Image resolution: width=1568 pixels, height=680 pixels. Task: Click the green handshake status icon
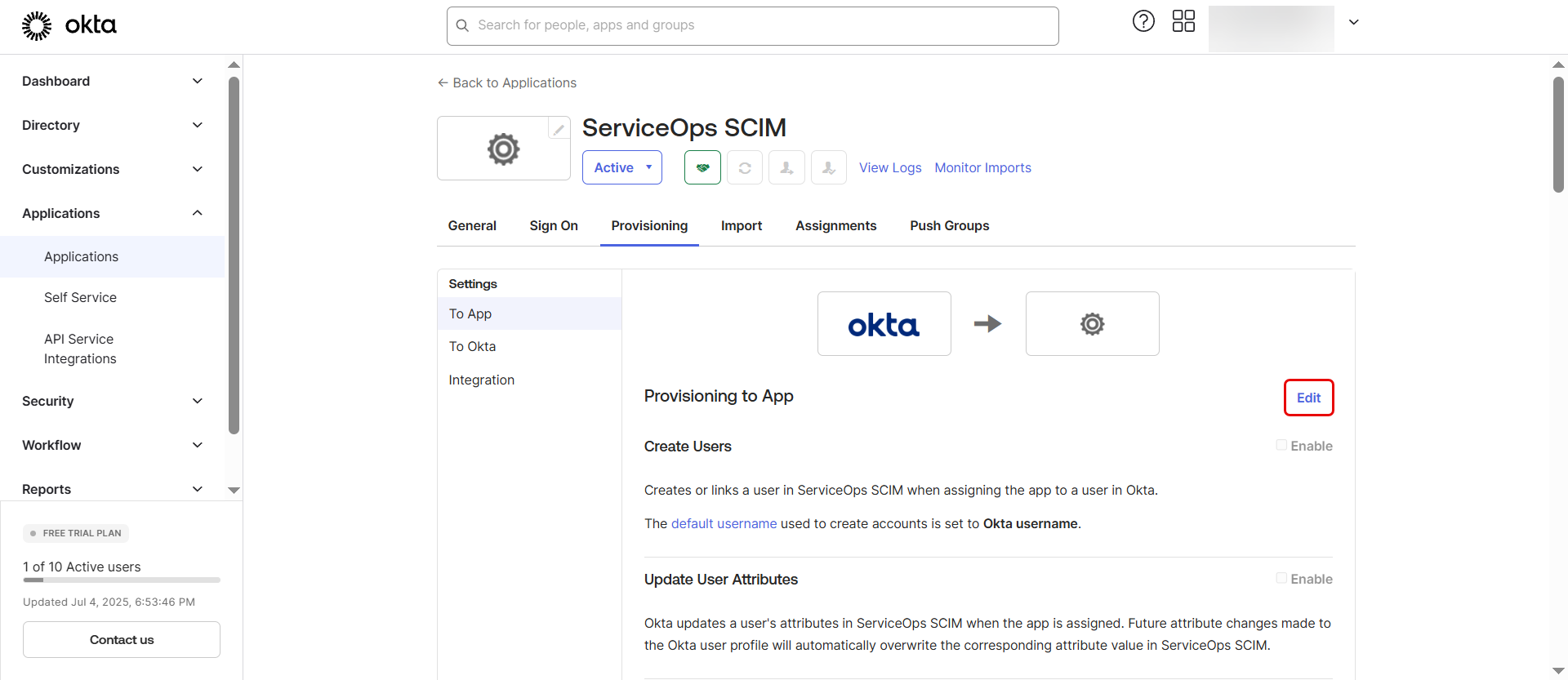tap(702, 167)
